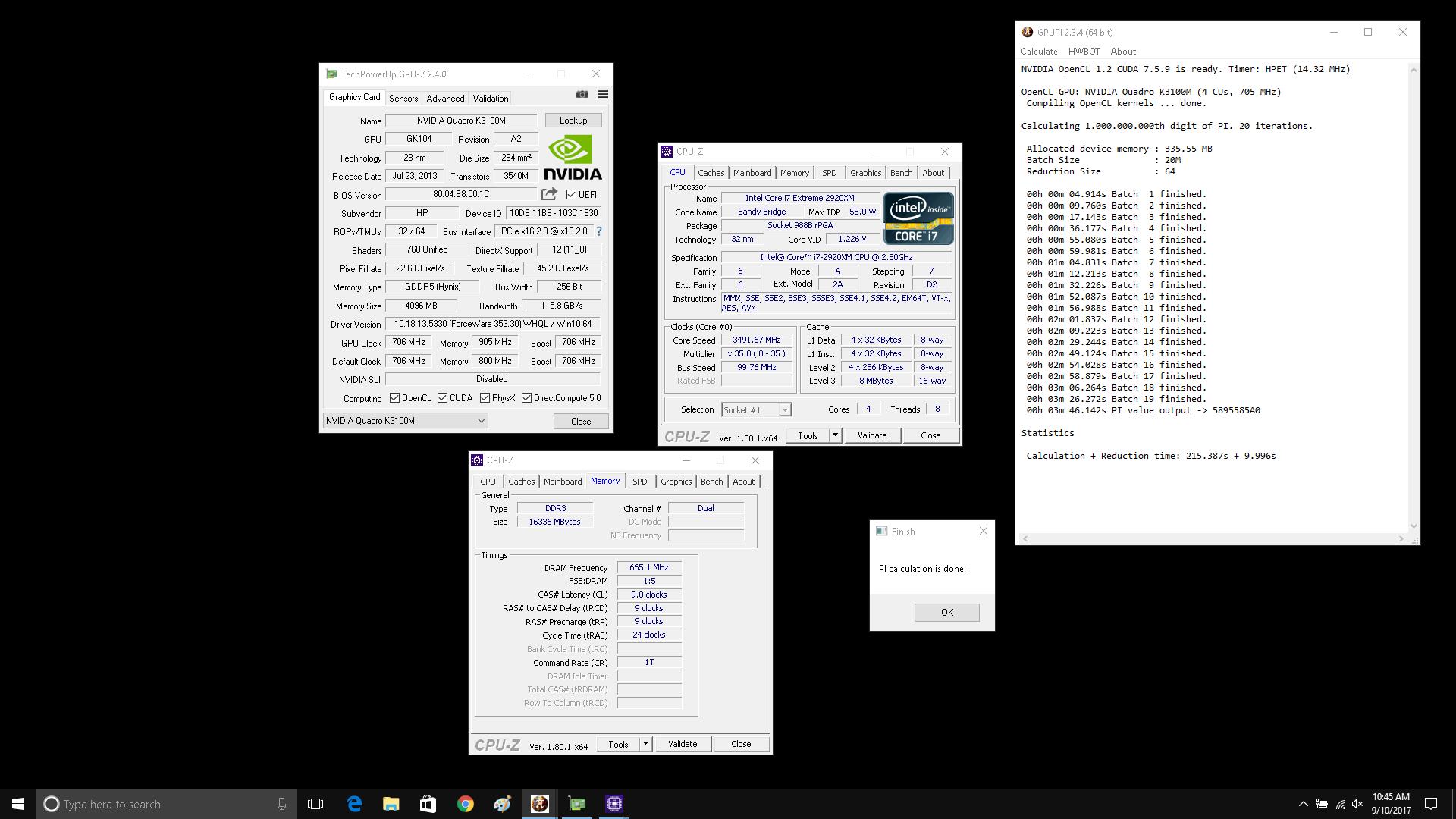This screenshot has width=1456, height=819.
Task: Toggle the OpenCL checkbox
Action: (x=394, y=398)
